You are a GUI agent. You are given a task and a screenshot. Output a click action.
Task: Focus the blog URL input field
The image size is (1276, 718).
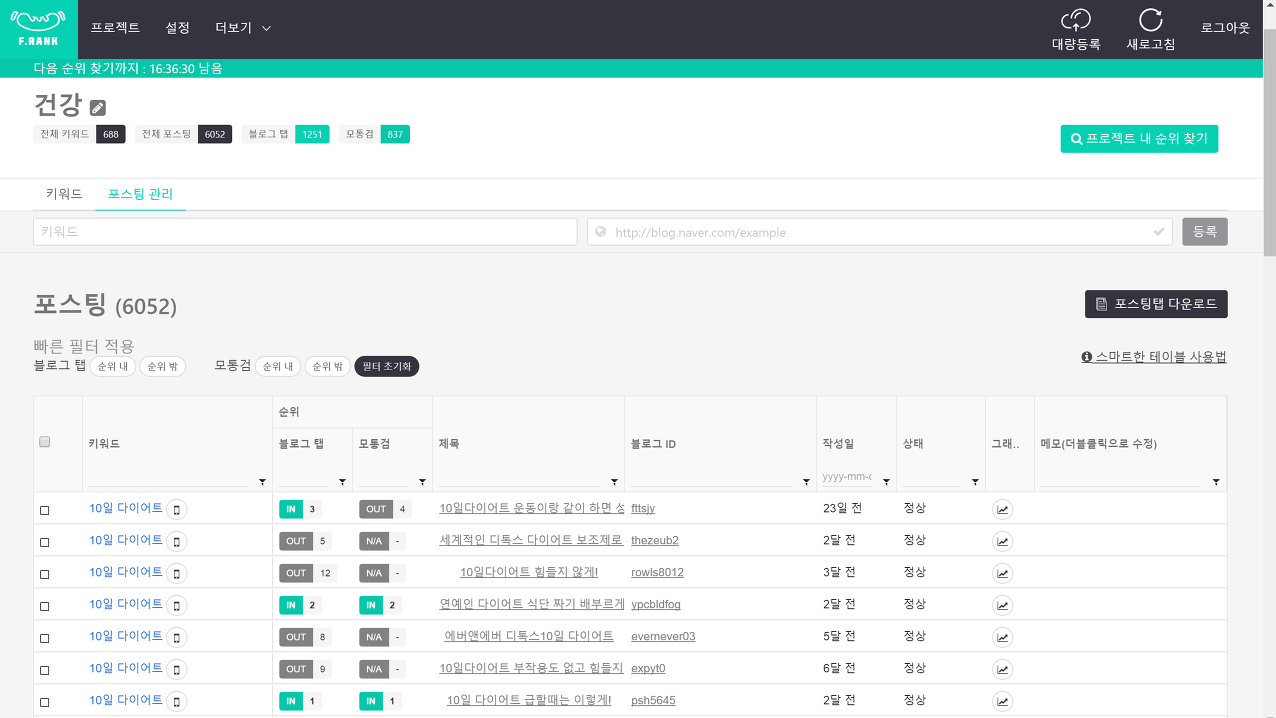[x=879, y=231]
